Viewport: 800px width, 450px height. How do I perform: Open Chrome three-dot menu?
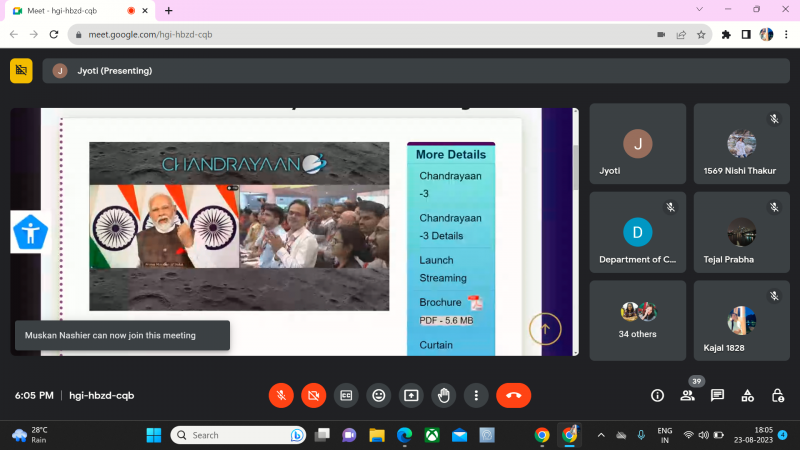(786, 35)
